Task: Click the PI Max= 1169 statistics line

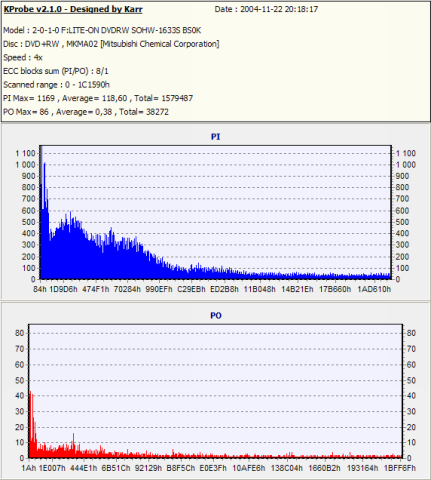Action: pos(98,98)
